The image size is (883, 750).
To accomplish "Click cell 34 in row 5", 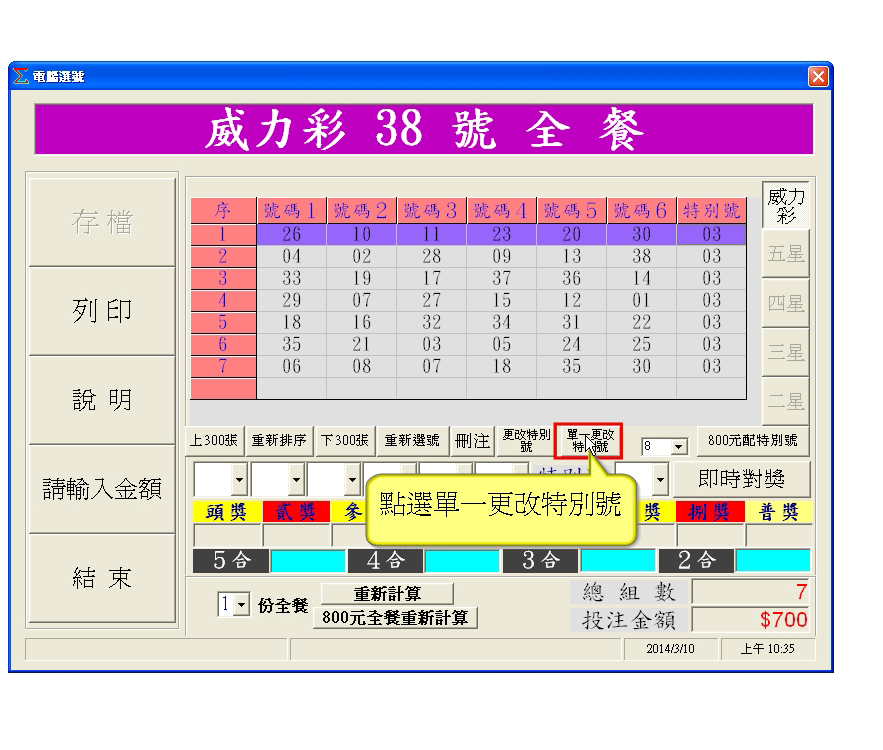I will tap(501, 322).
